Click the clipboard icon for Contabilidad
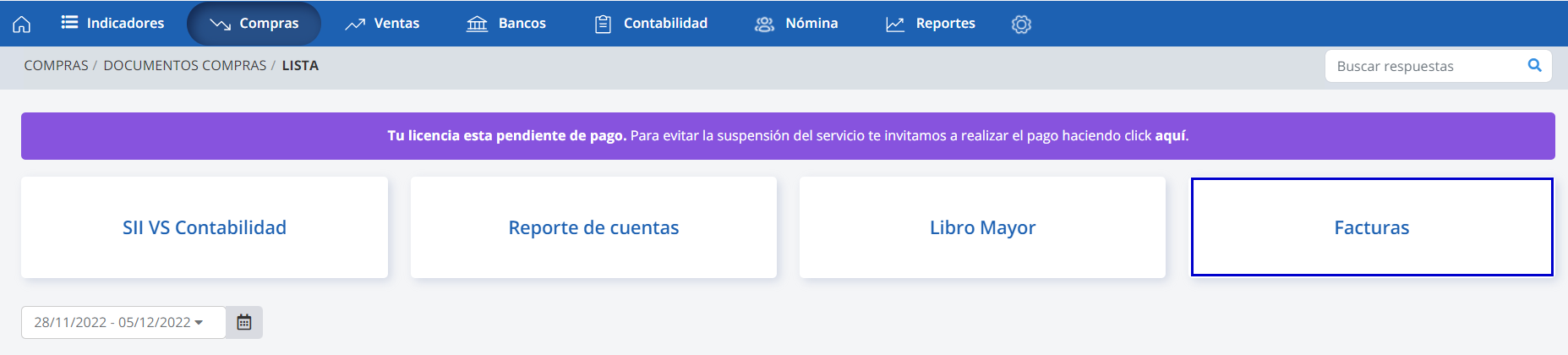 (x=603, y=24)
